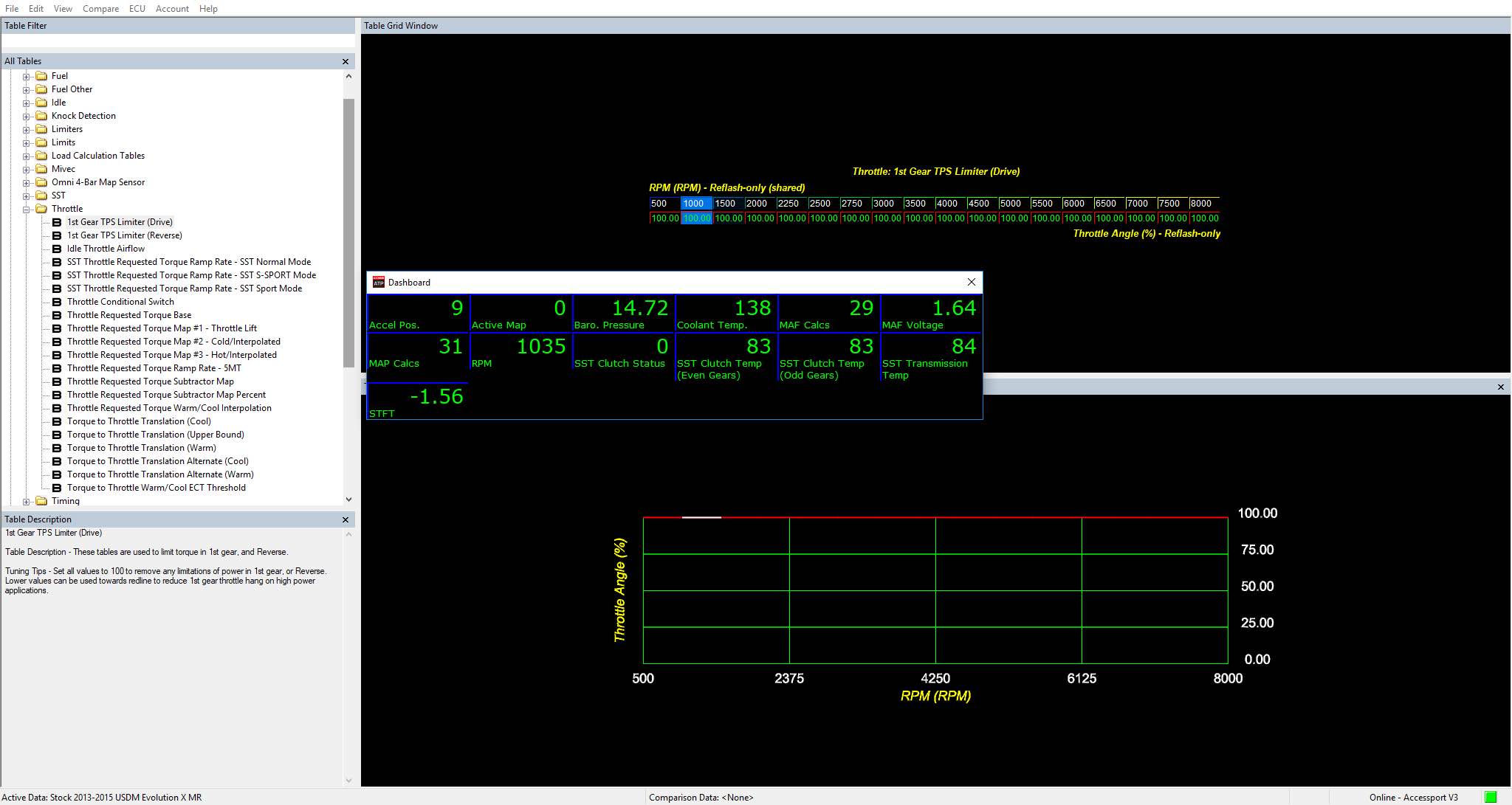Close the Dashboard window
The width and height of the screenshot is (1512, 805).
(972, 282)
